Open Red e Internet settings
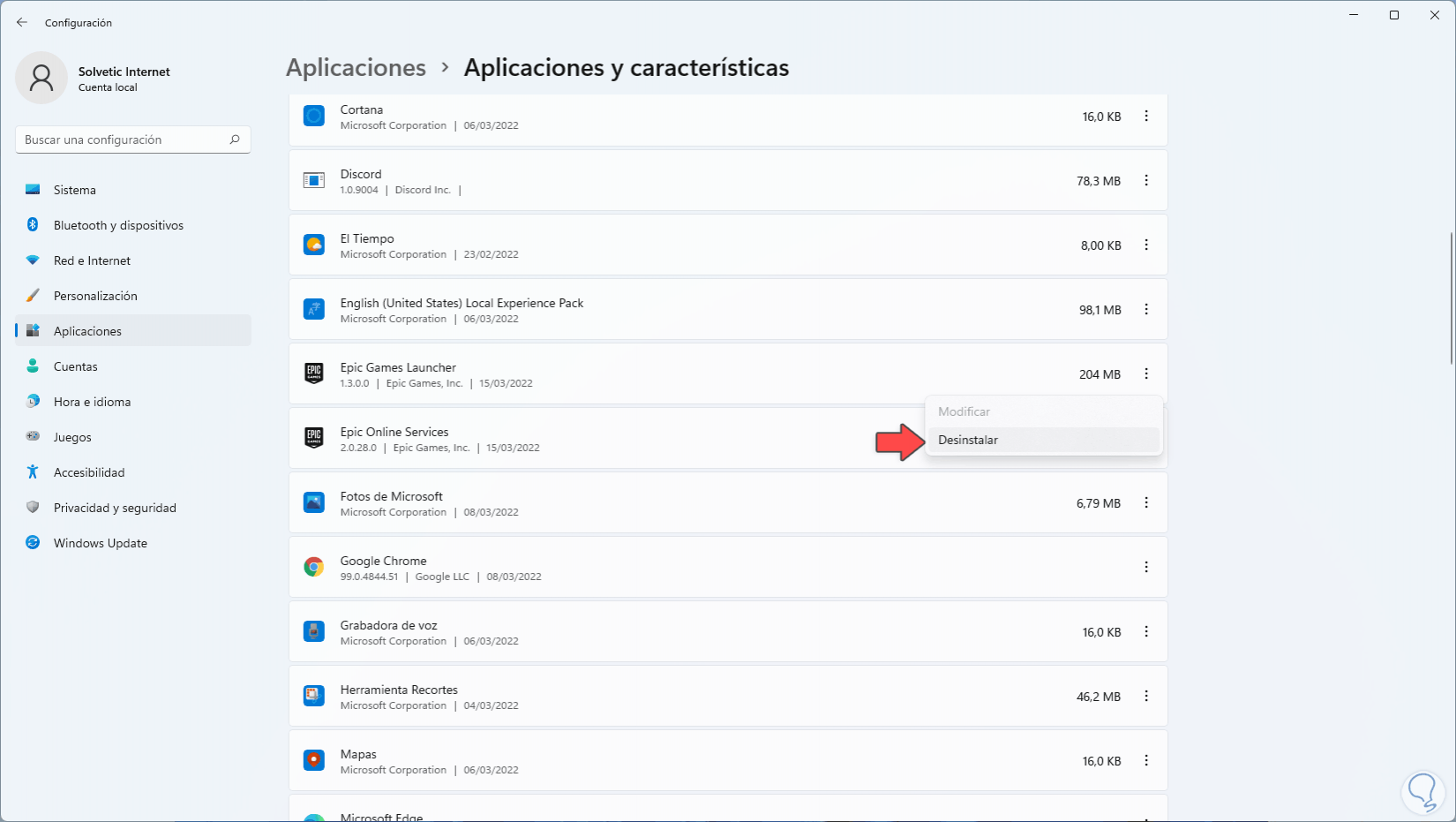Screen dimensions: 1456x822 pyautogui.click(x=133, y=260)
